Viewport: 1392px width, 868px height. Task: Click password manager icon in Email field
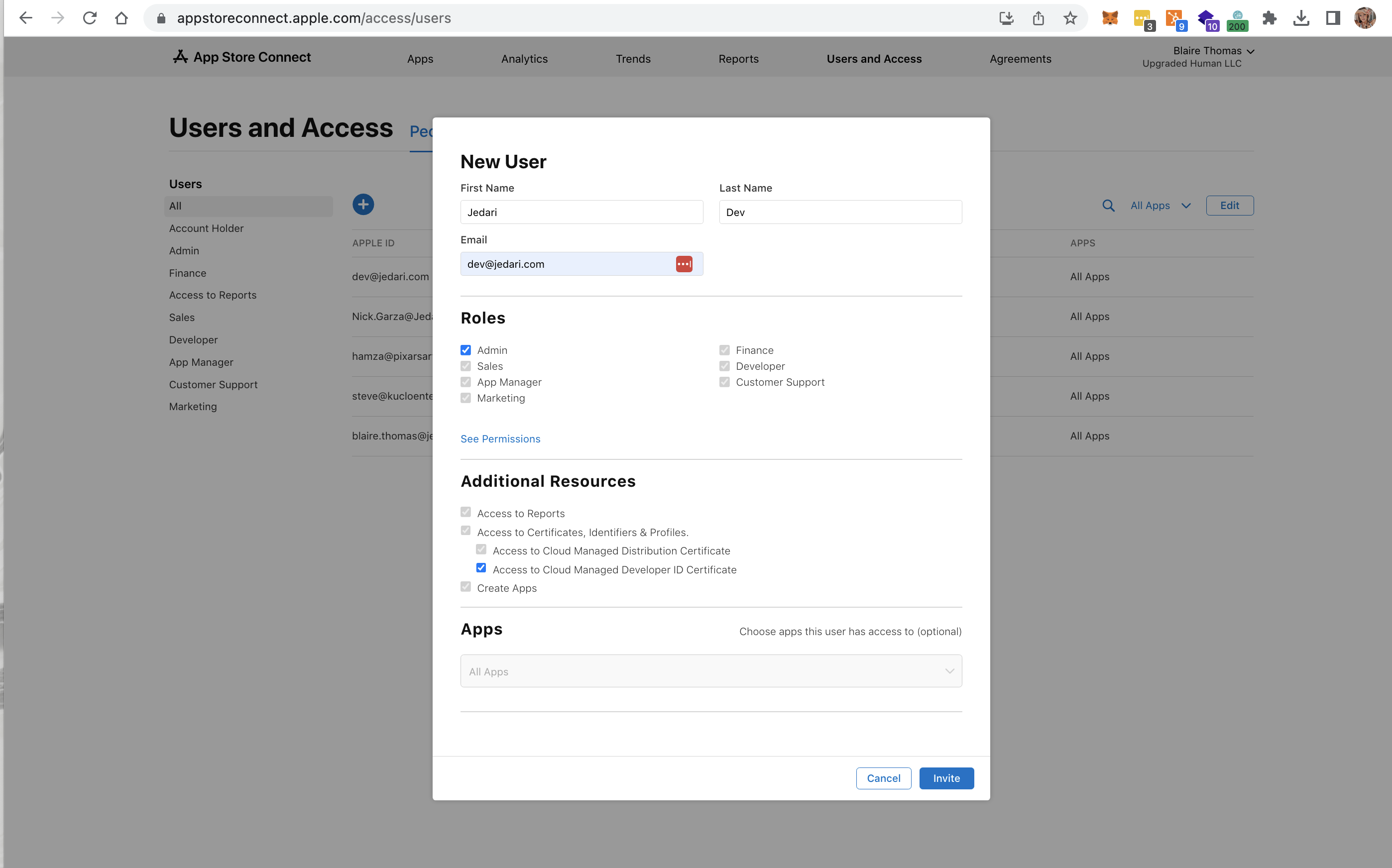coord(684,264)
